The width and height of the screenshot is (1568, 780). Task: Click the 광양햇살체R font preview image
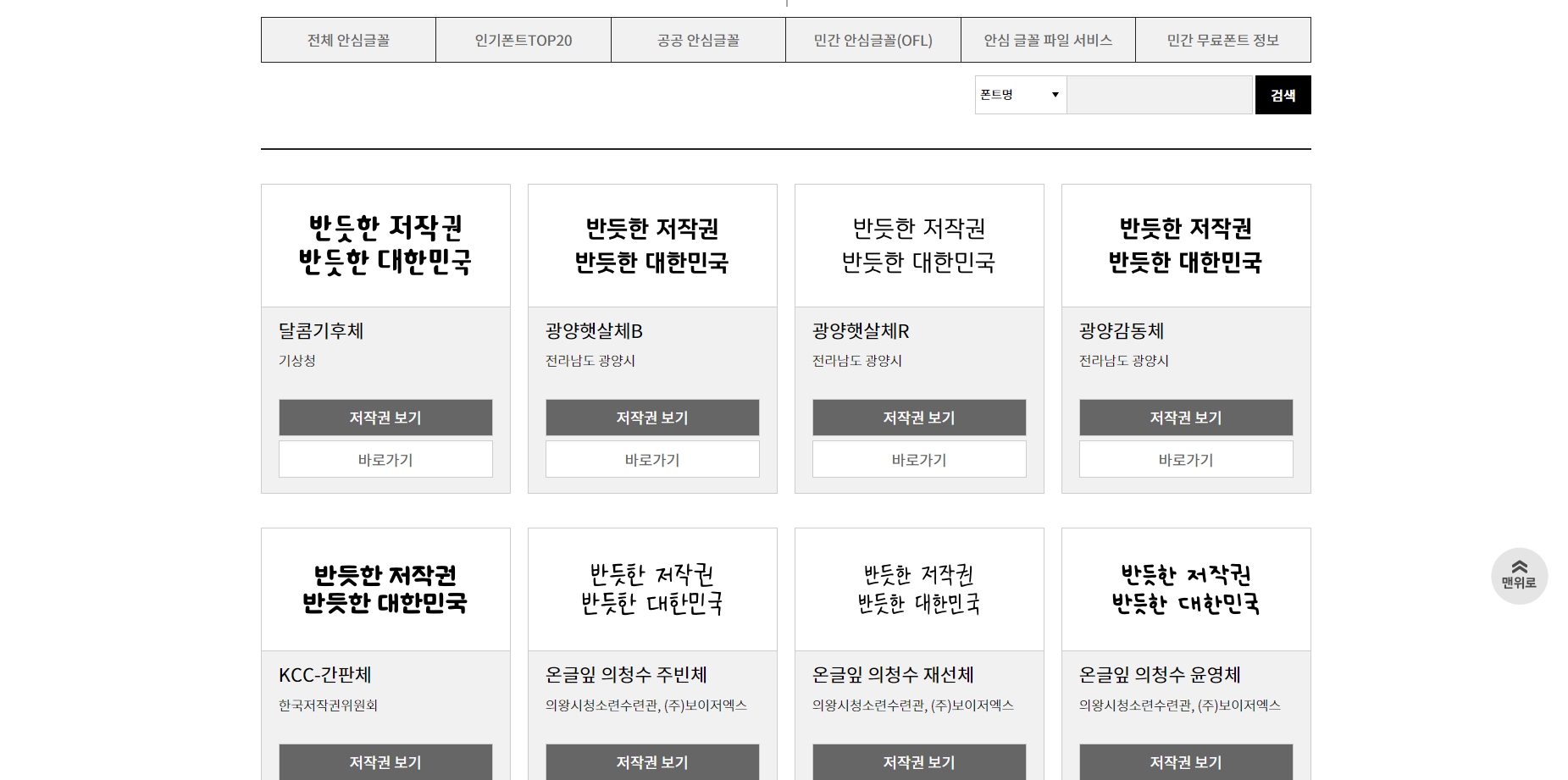click(x=919, y=246)
